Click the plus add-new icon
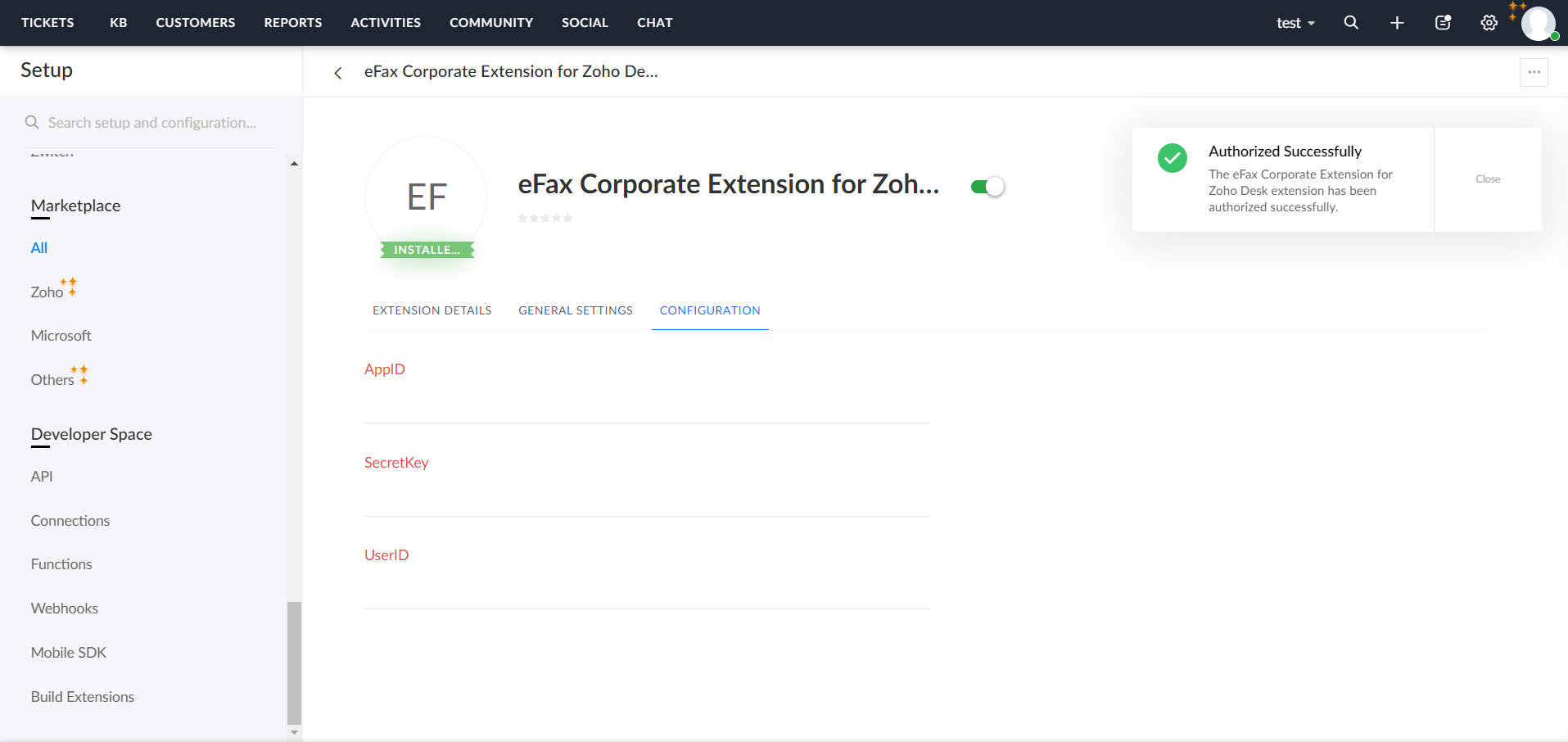 click(x=1397, y=23)
